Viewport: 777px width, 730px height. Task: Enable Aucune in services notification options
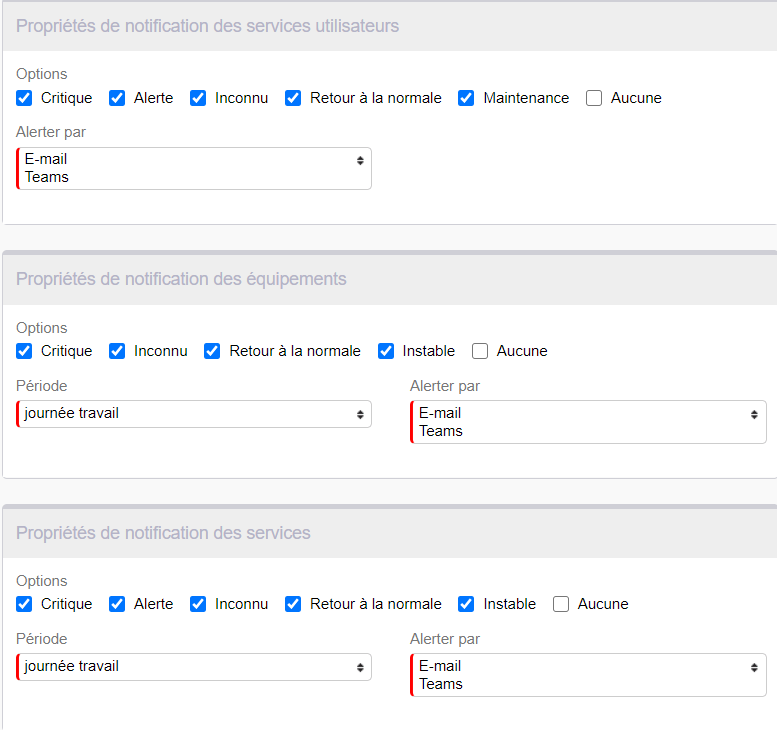click(x=561, y=604)
